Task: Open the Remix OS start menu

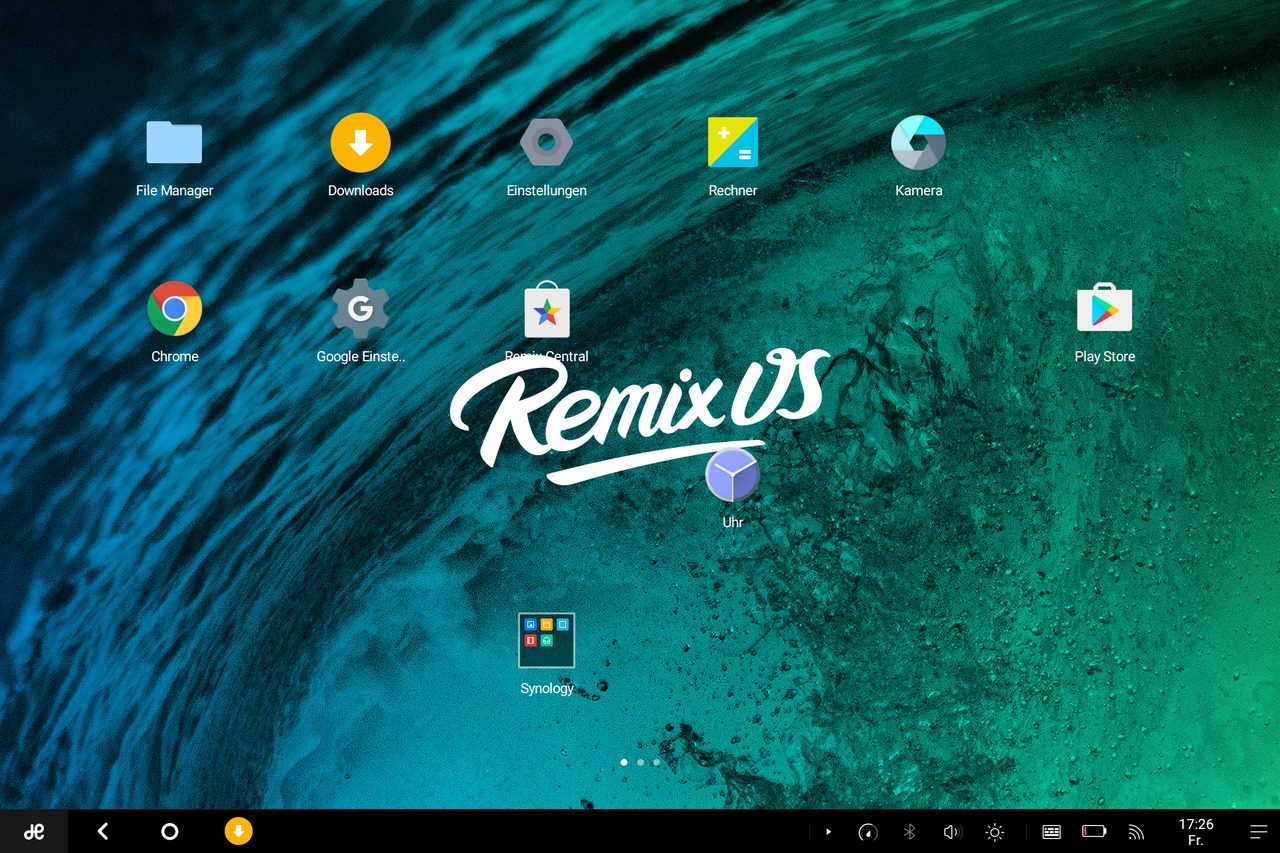Action: pos(34,831)
